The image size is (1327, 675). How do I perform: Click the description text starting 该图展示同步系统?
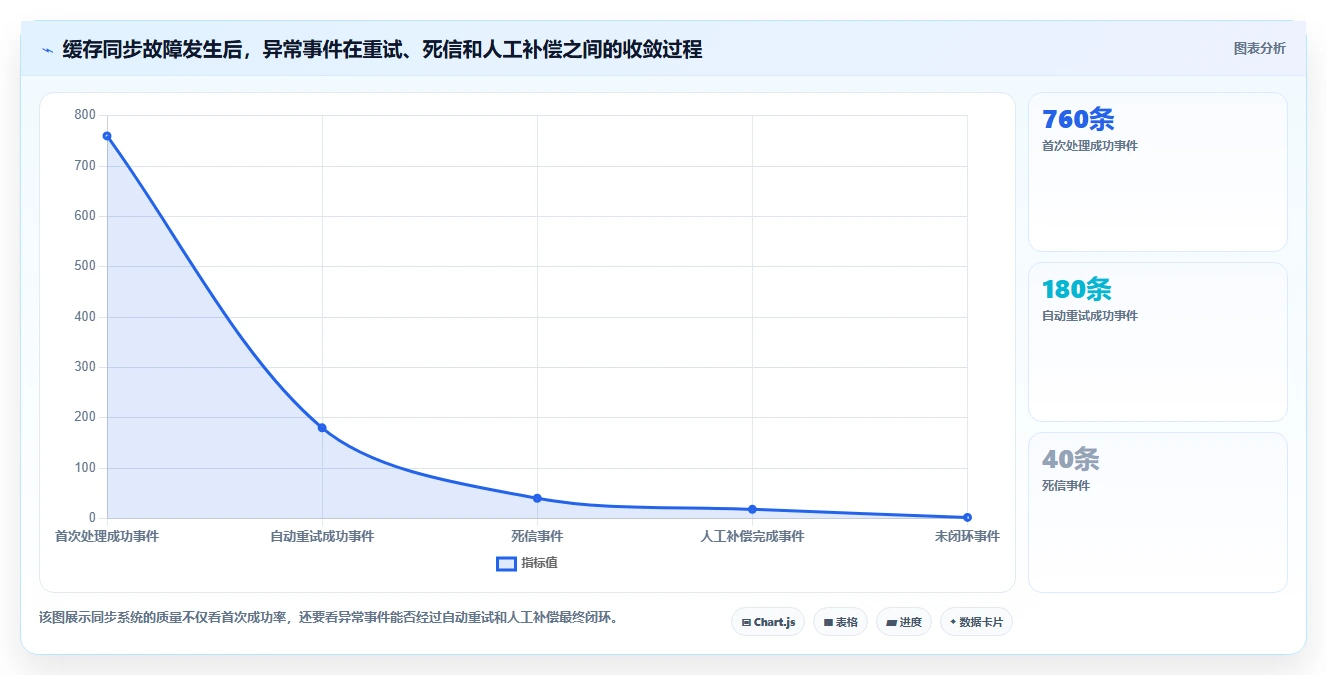331,617
